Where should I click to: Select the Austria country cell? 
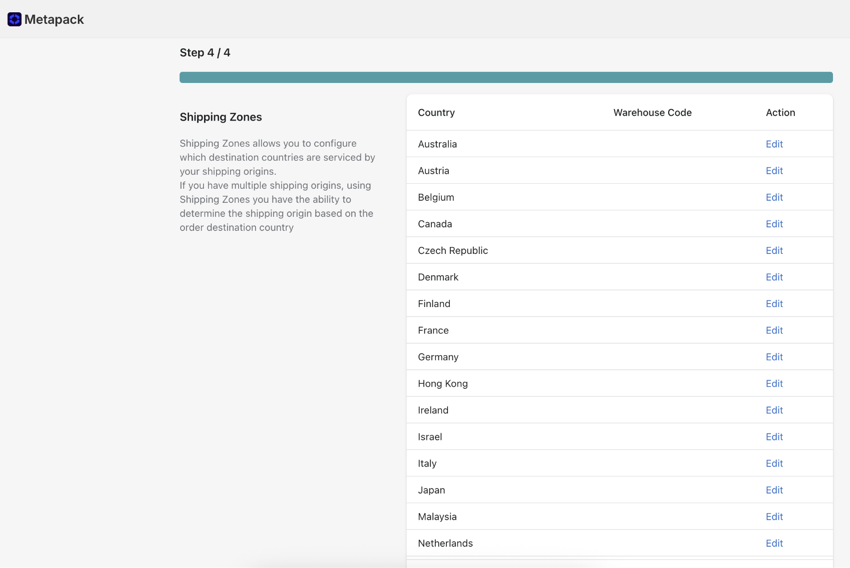click(433, 171)
